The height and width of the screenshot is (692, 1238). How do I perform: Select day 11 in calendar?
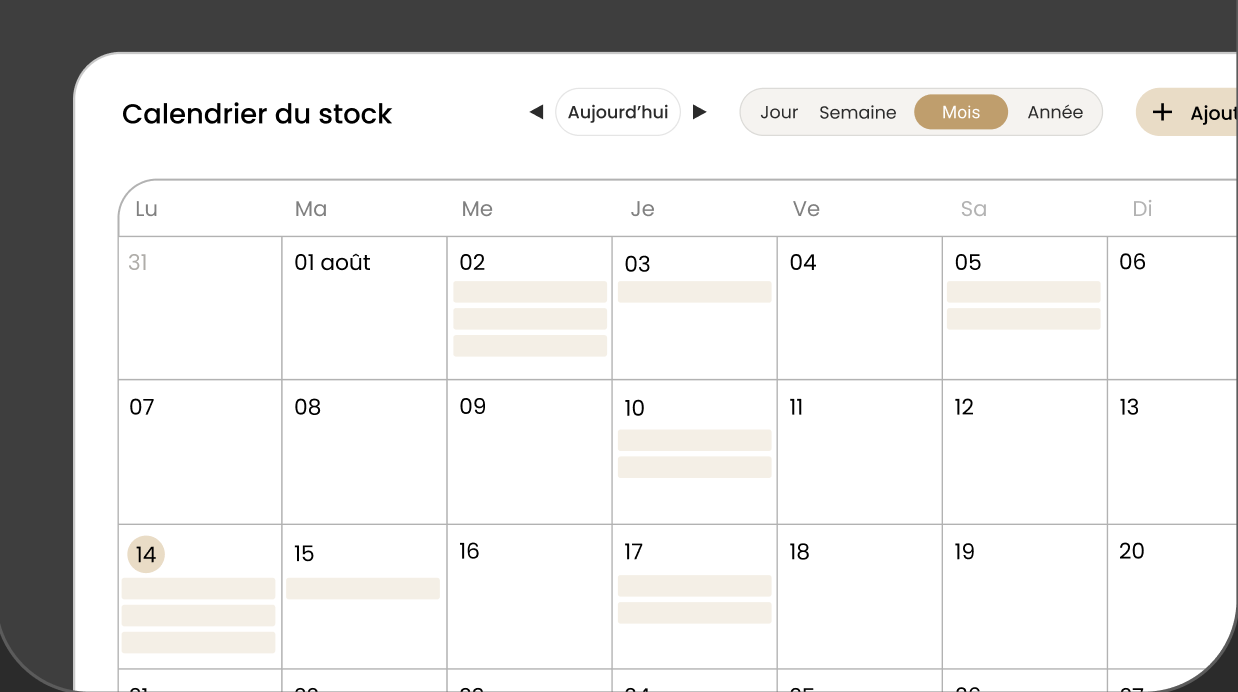[796, 407]
